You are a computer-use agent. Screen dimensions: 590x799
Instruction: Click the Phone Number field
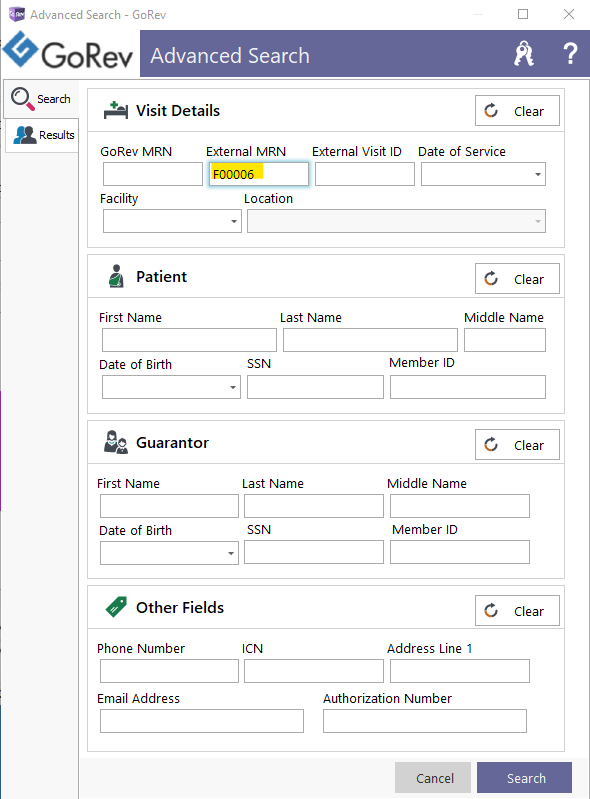169,671
